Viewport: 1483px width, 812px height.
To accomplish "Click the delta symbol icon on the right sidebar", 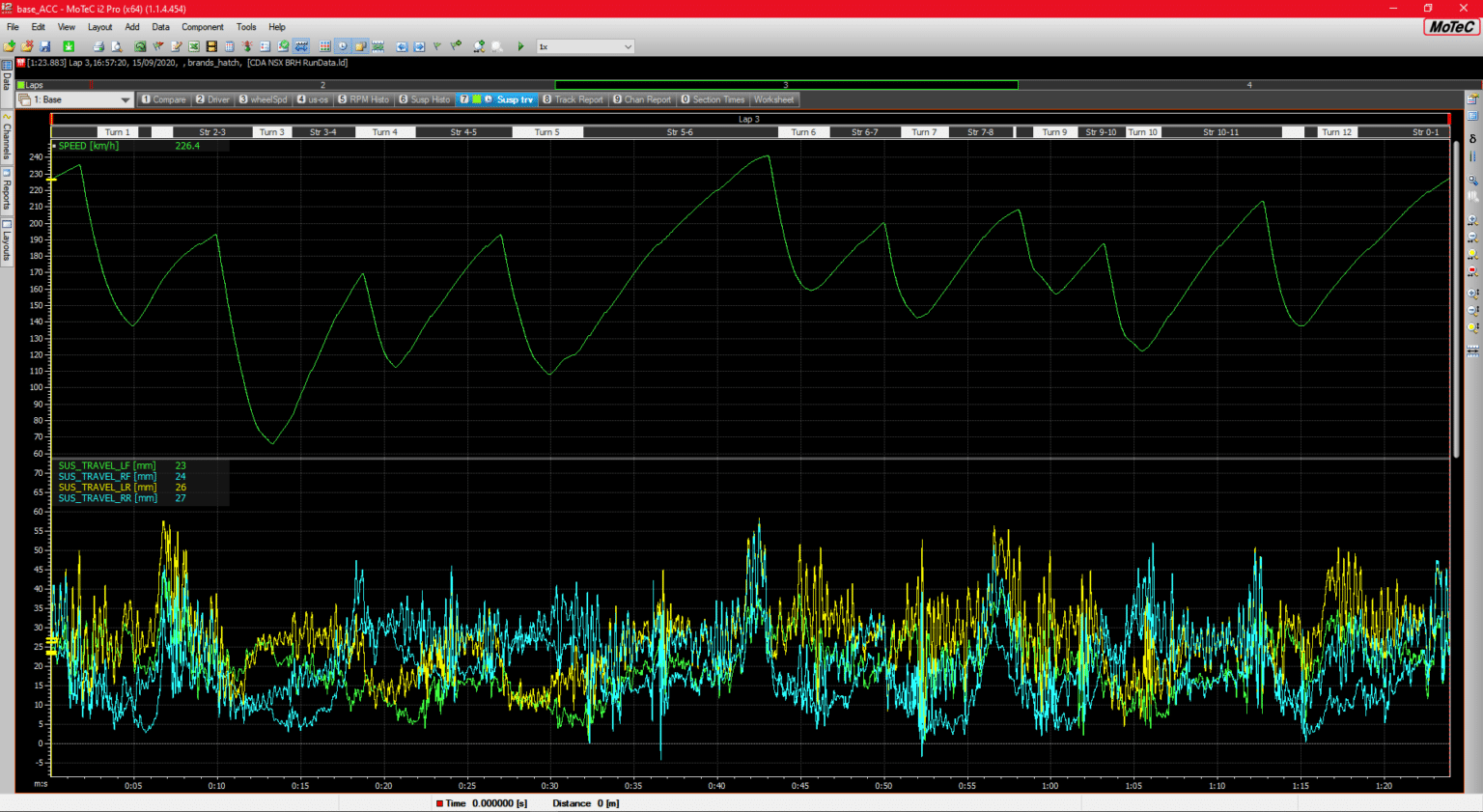I will (1472, 139).
